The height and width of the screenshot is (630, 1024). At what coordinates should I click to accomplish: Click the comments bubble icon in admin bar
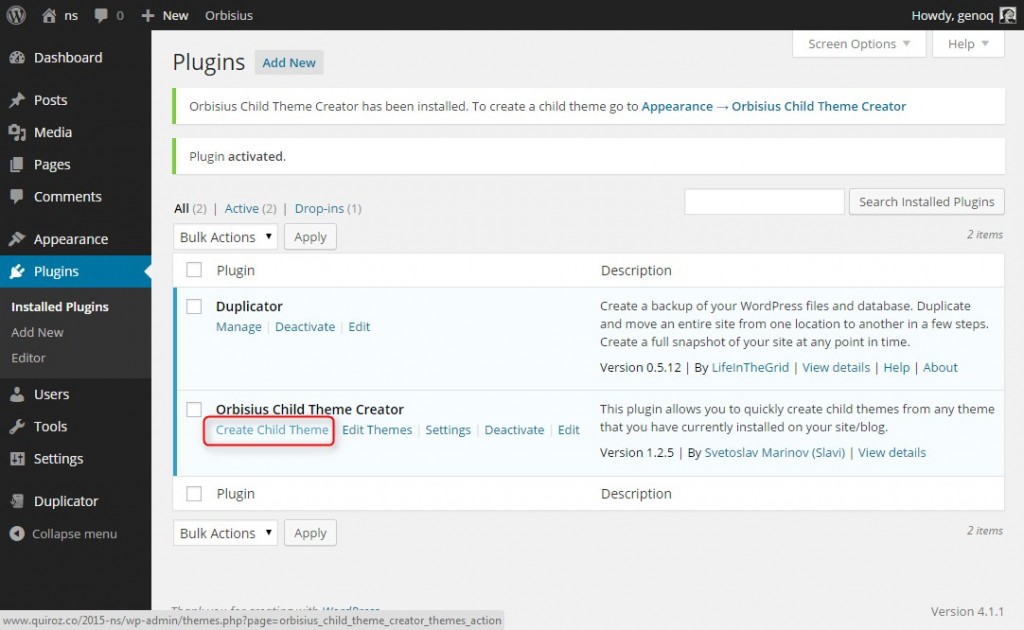click(x=101, y=15)
